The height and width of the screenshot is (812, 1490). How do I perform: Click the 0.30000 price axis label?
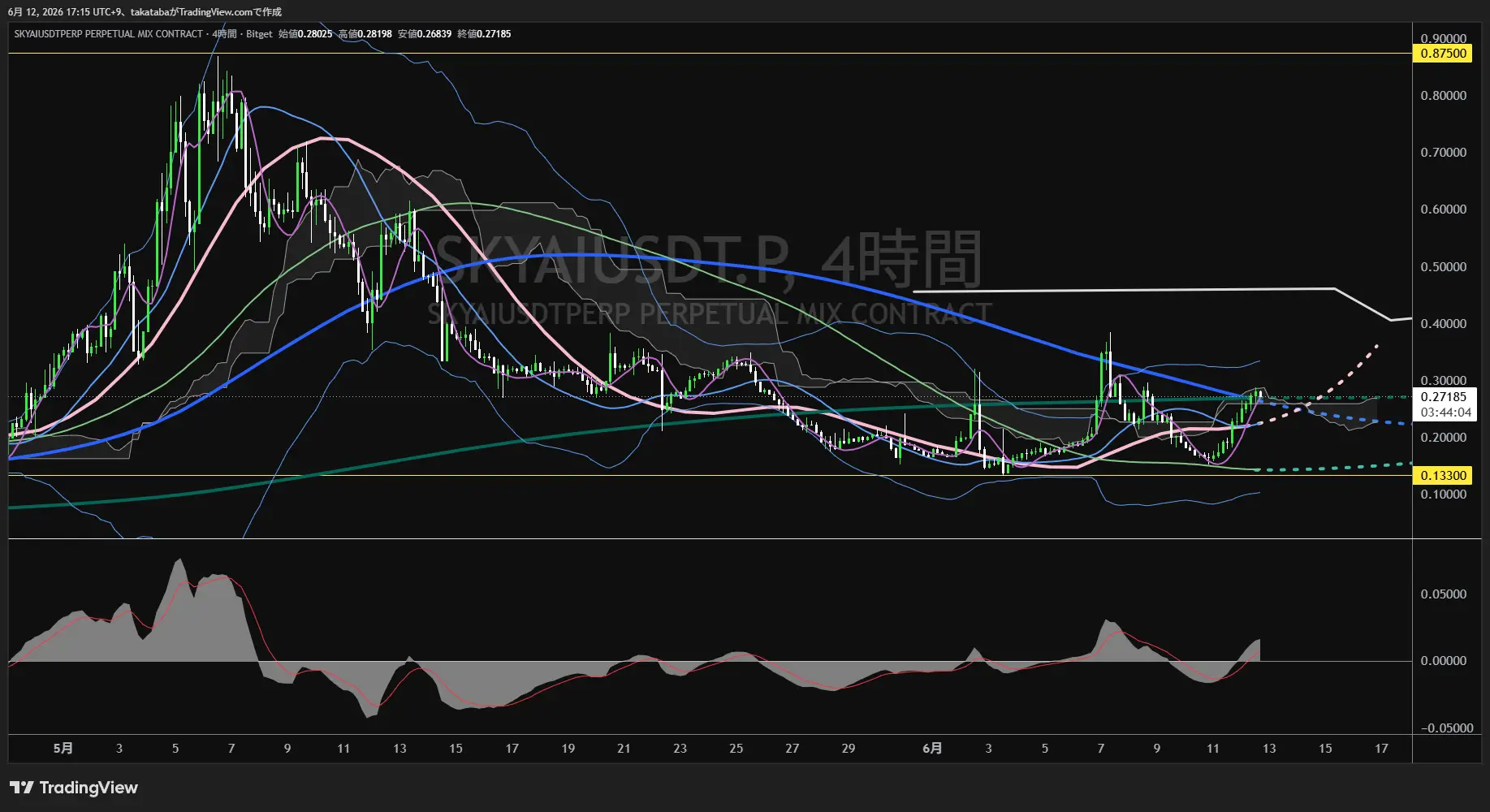click(x=1443, y=381)
